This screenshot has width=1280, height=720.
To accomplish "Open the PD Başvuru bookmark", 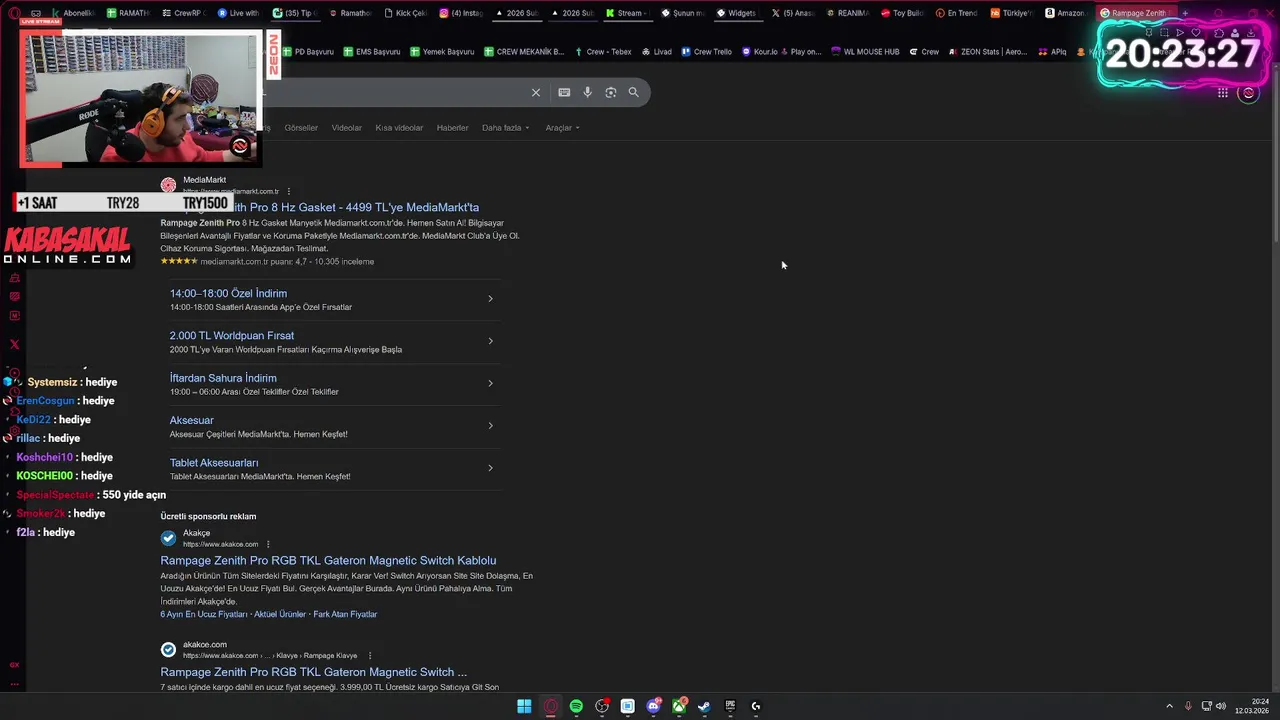I will (308, 52).
